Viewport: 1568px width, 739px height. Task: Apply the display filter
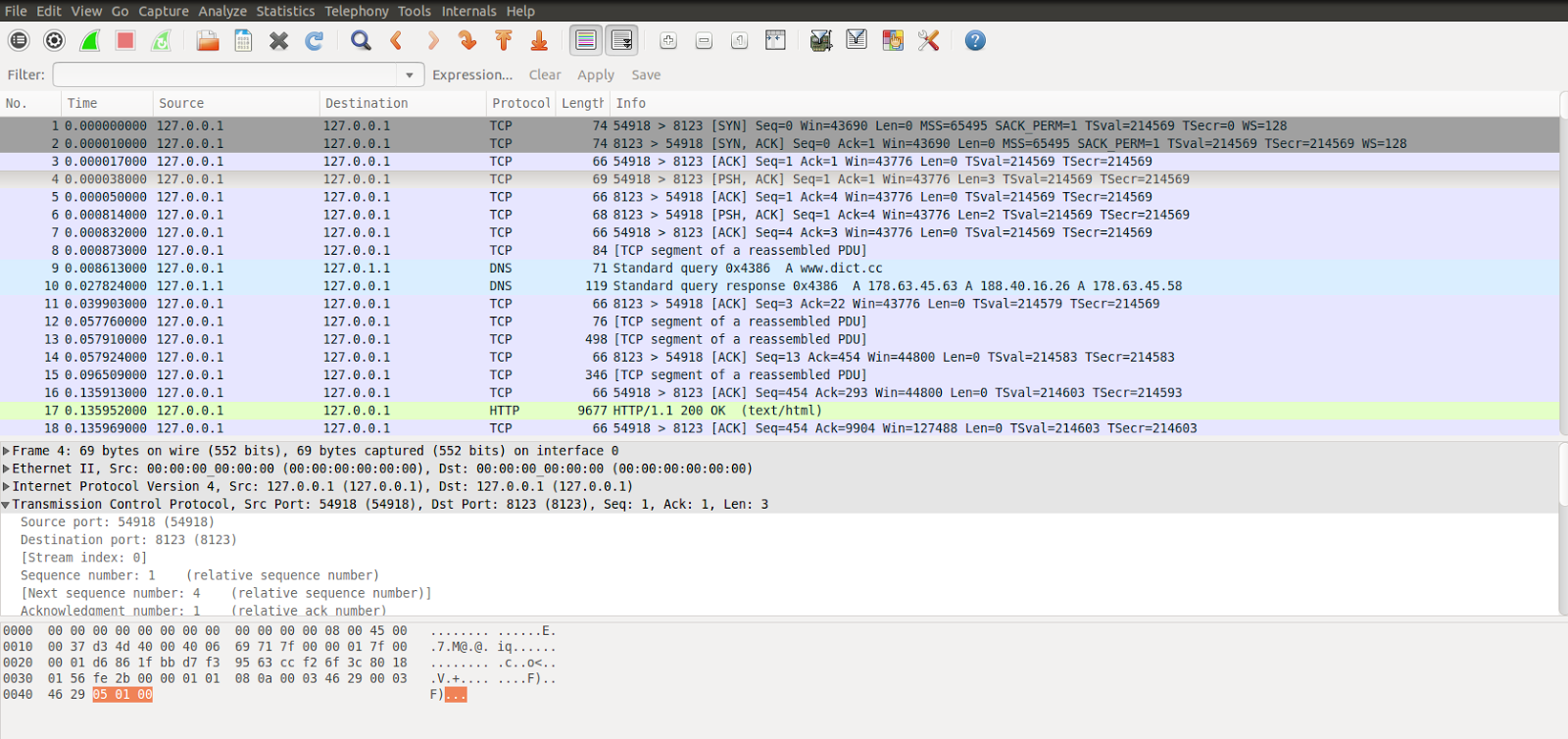point(596,75)
